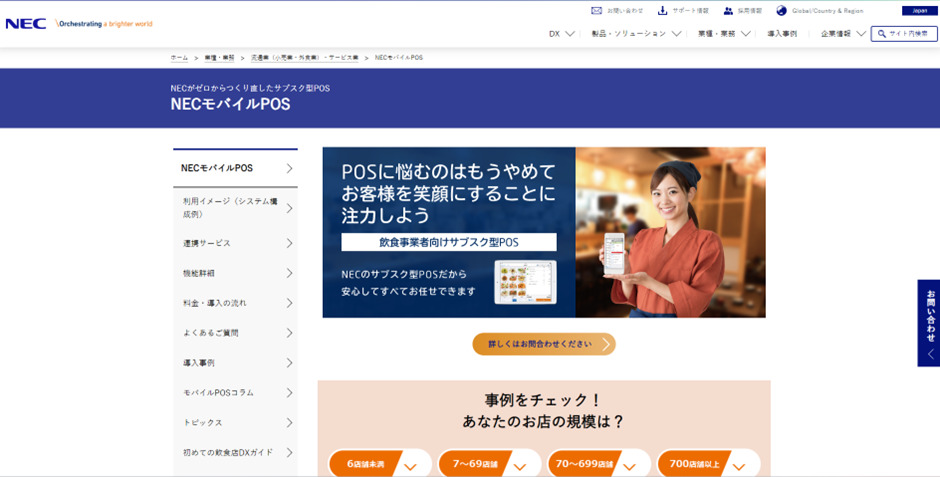Click the サイト内検索 search field

[904, 34]
